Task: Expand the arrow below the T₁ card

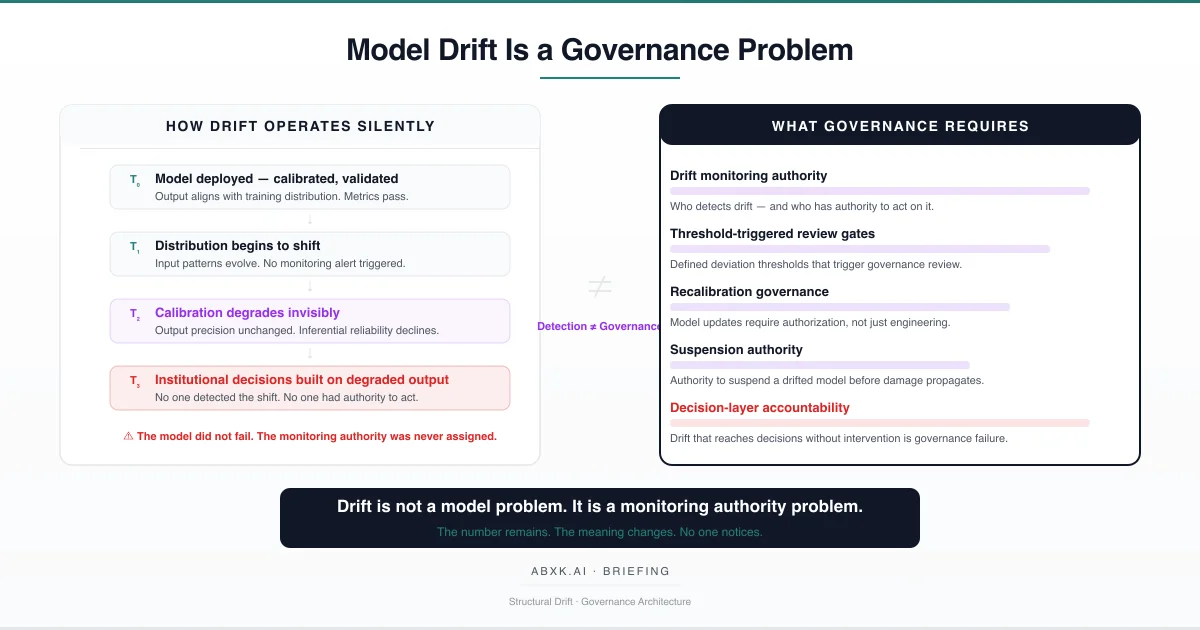Action: [309, 288]
